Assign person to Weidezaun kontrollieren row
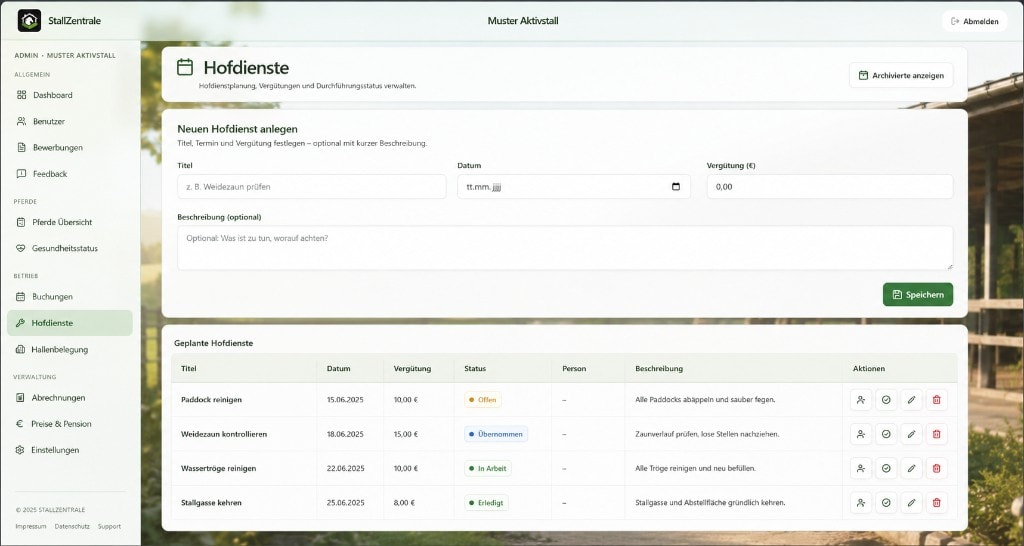The image size is (1024, 546). 861,434
